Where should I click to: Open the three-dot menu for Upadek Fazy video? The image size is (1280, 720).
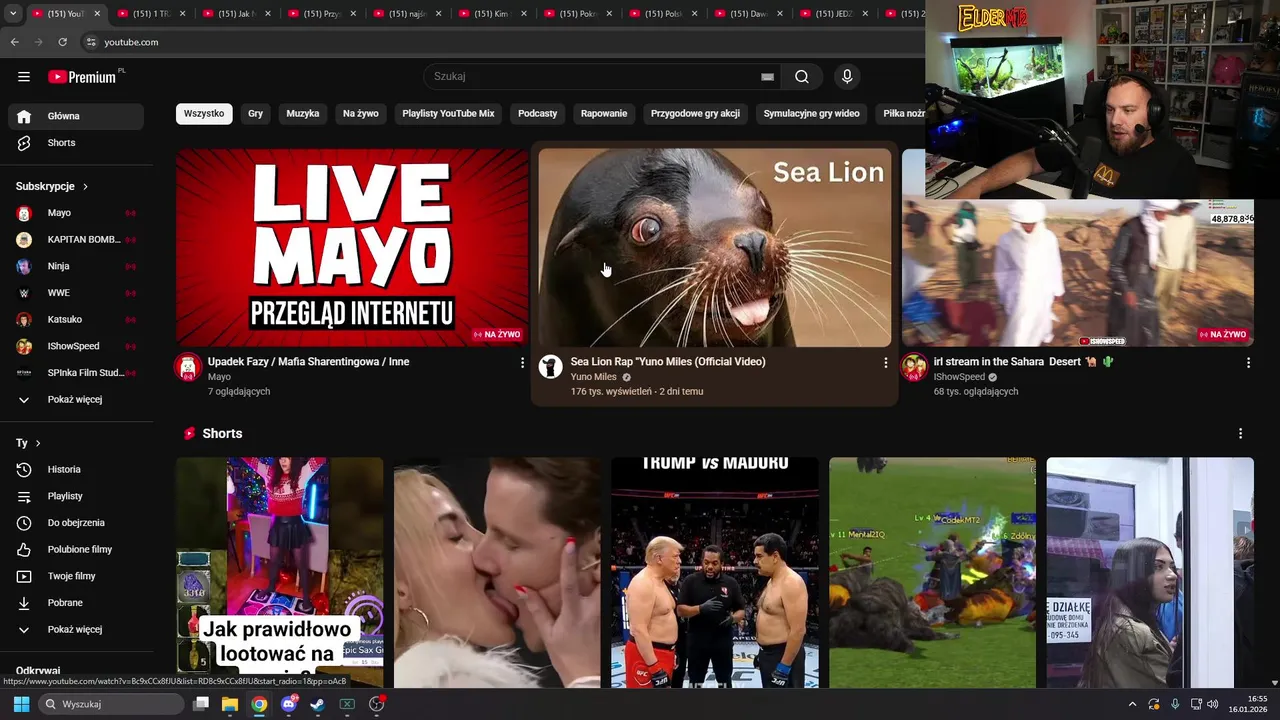522,363
